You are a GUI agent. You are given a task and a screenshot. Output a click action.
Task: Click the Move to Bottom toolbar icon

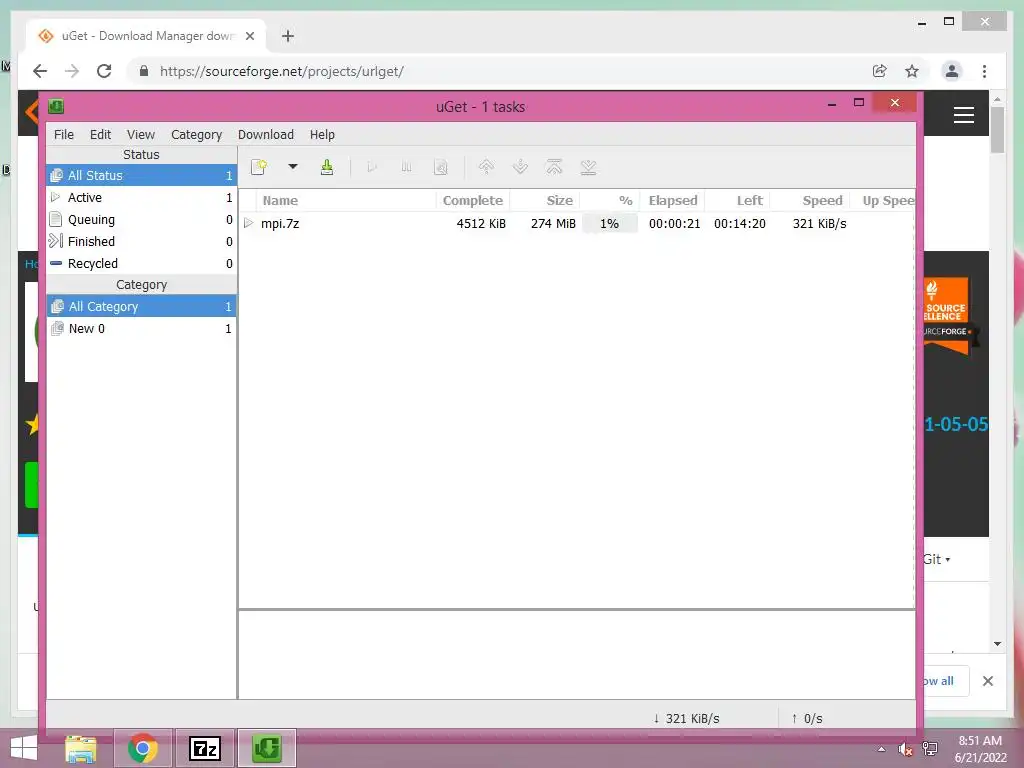tap(588, 167)
